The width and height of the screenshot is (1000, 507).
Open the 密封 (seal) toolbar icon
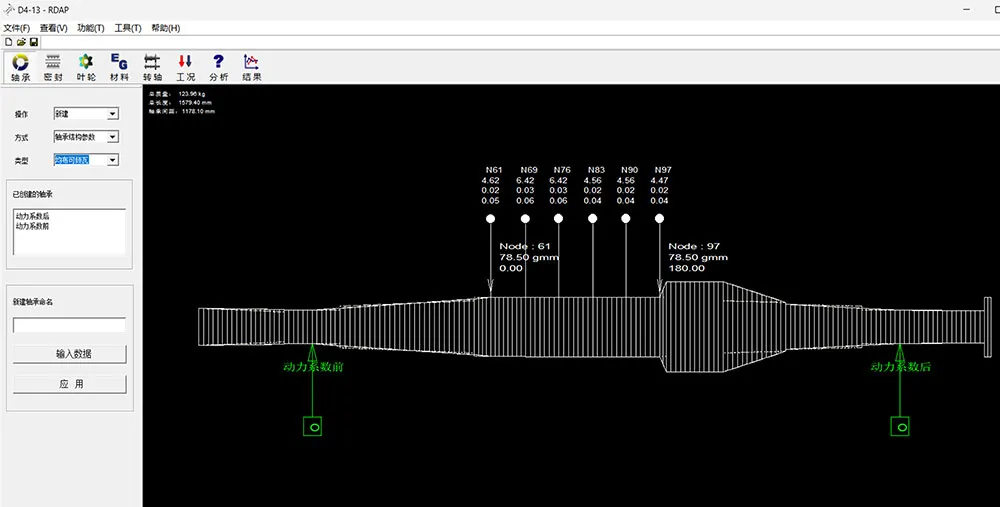[x=53, y=67]
